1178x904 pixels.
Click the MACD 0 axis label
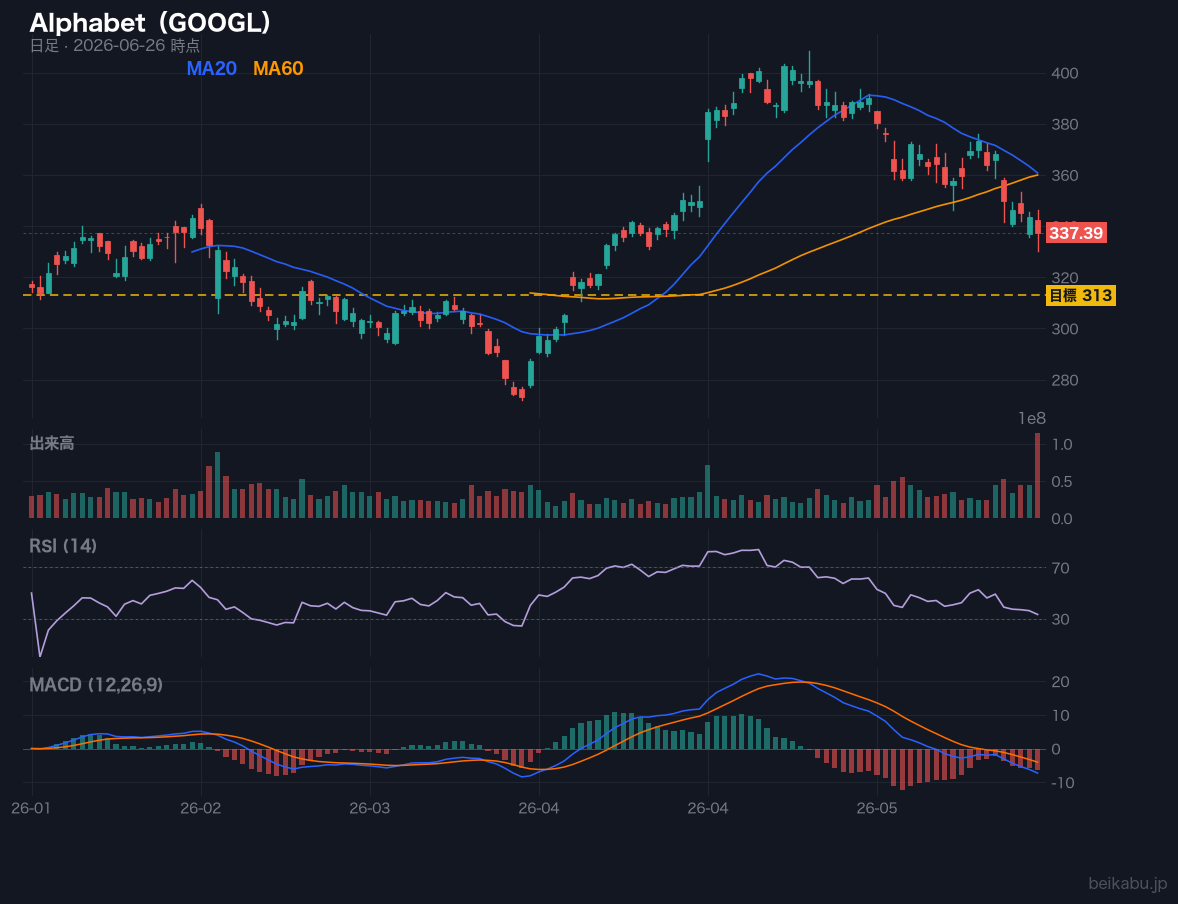[1056, 749]
